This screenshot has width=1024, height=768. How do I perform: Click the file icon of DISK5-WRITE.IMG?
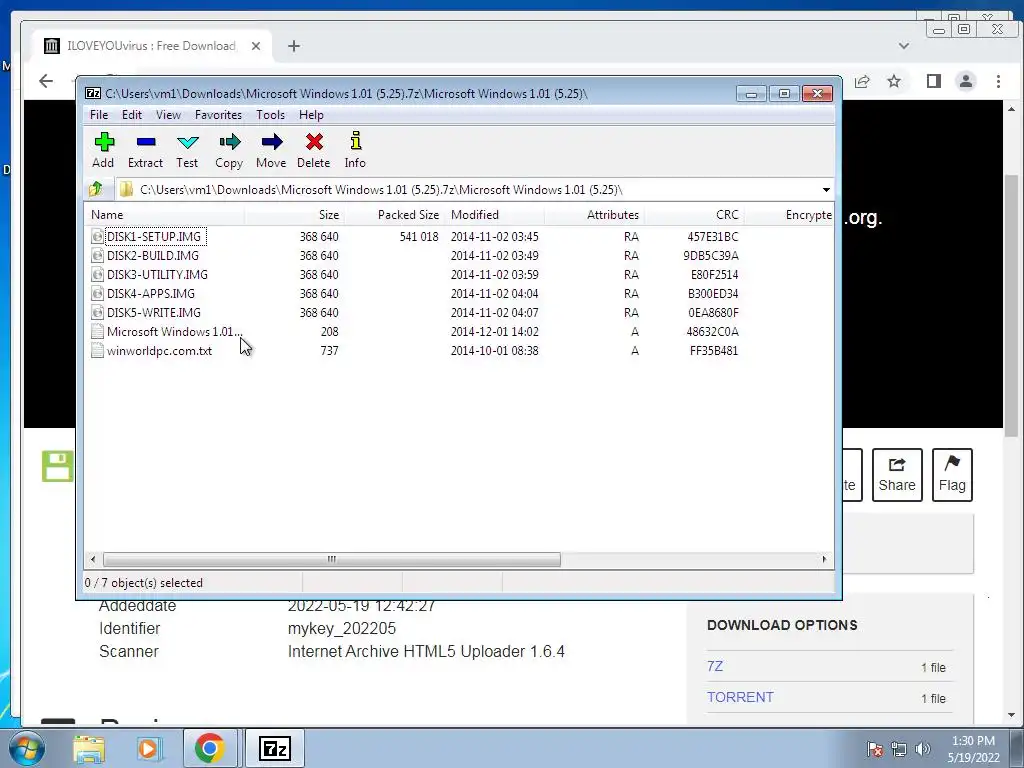pos(97,312)
